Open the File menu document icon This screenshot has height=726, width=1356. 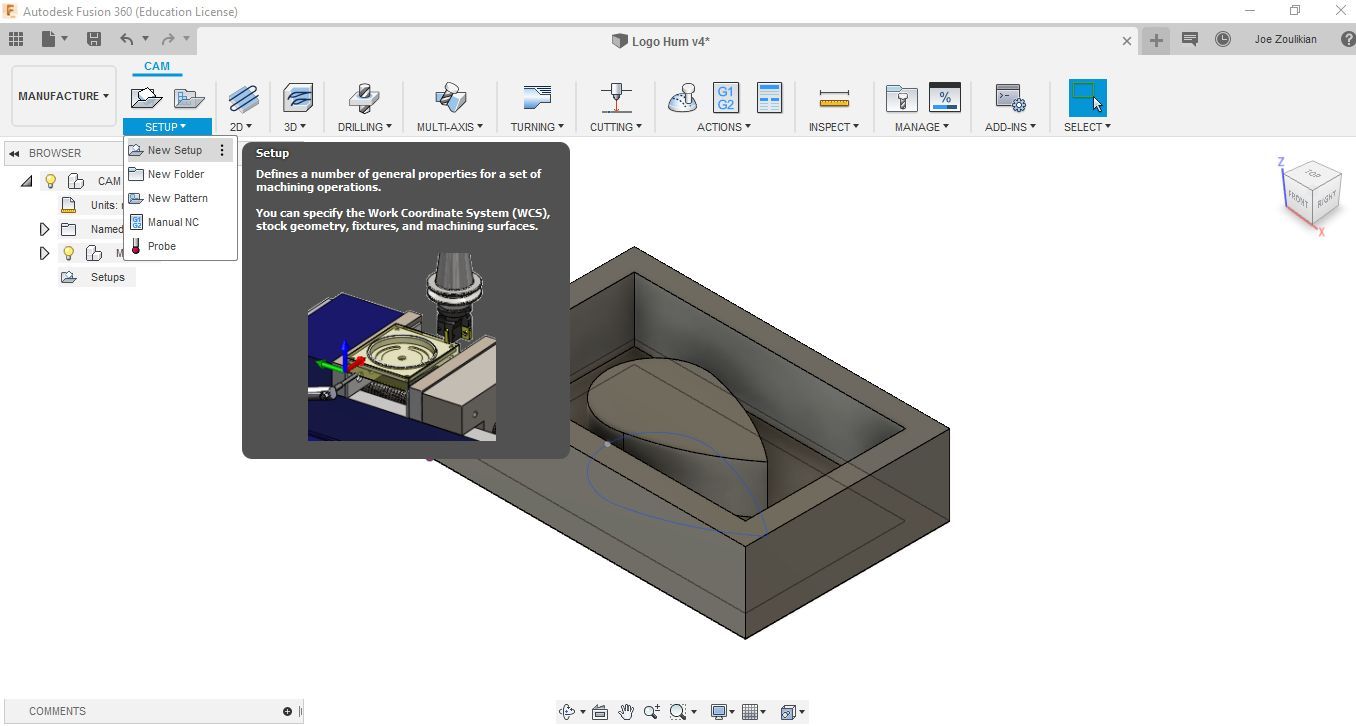point(48,39)
